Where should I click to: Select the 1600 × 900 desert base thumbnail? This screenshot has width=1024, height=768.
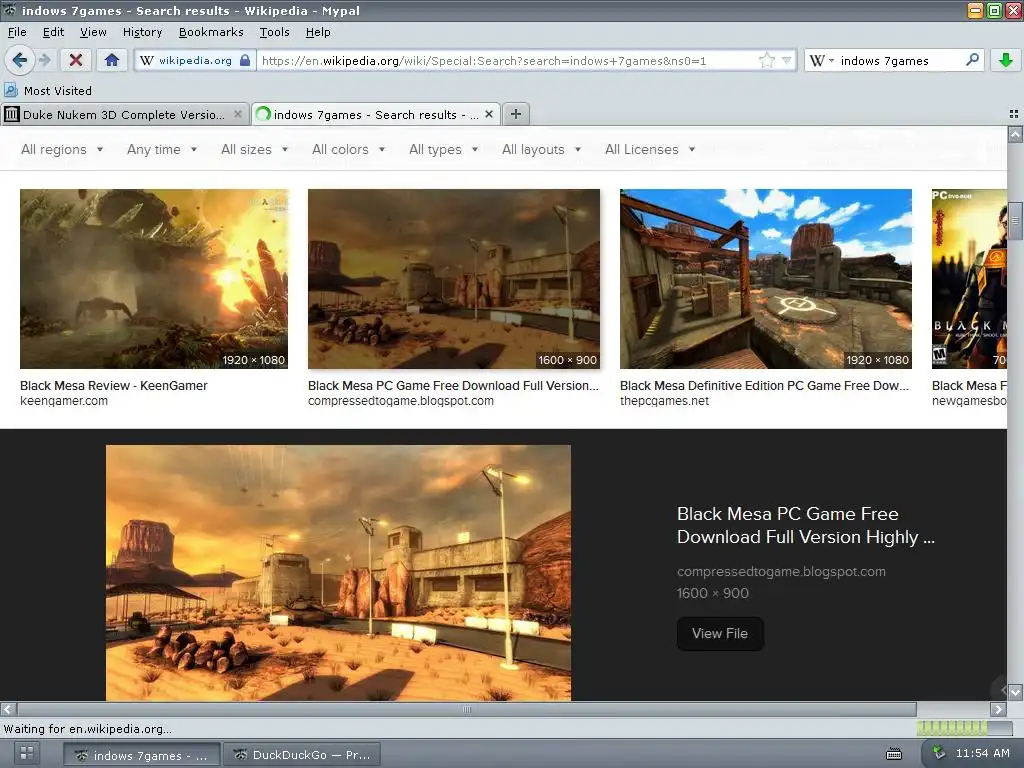tap(454, 279)
